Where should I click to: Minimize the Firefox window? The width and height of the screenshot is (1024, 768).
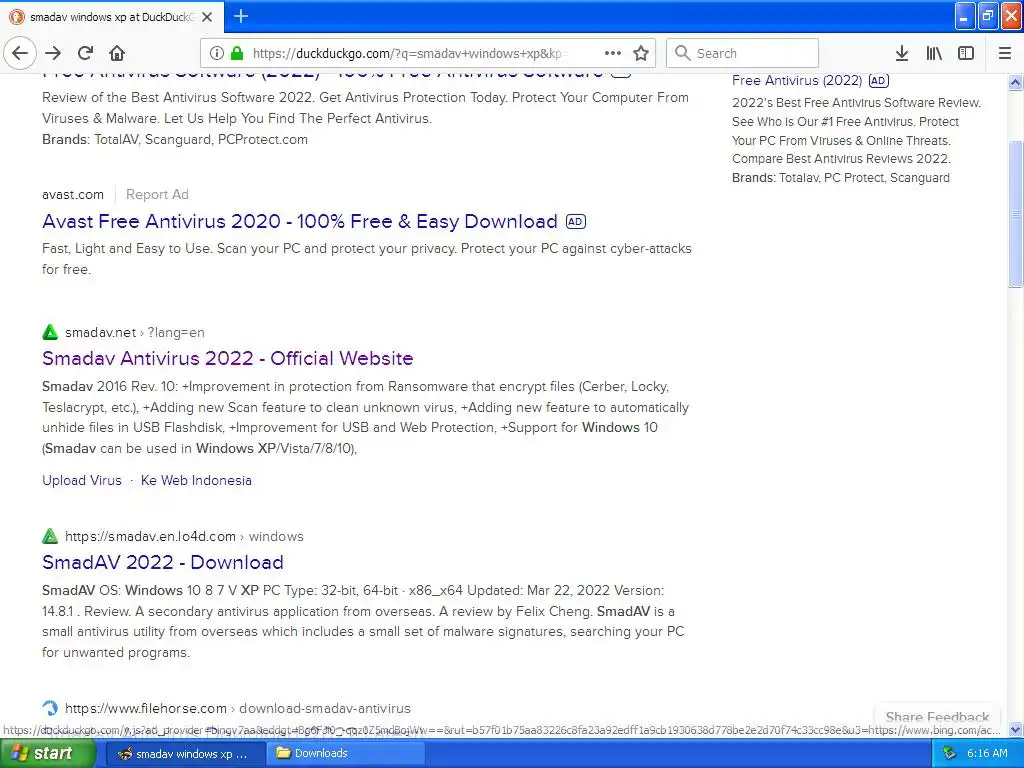(965, 16)
